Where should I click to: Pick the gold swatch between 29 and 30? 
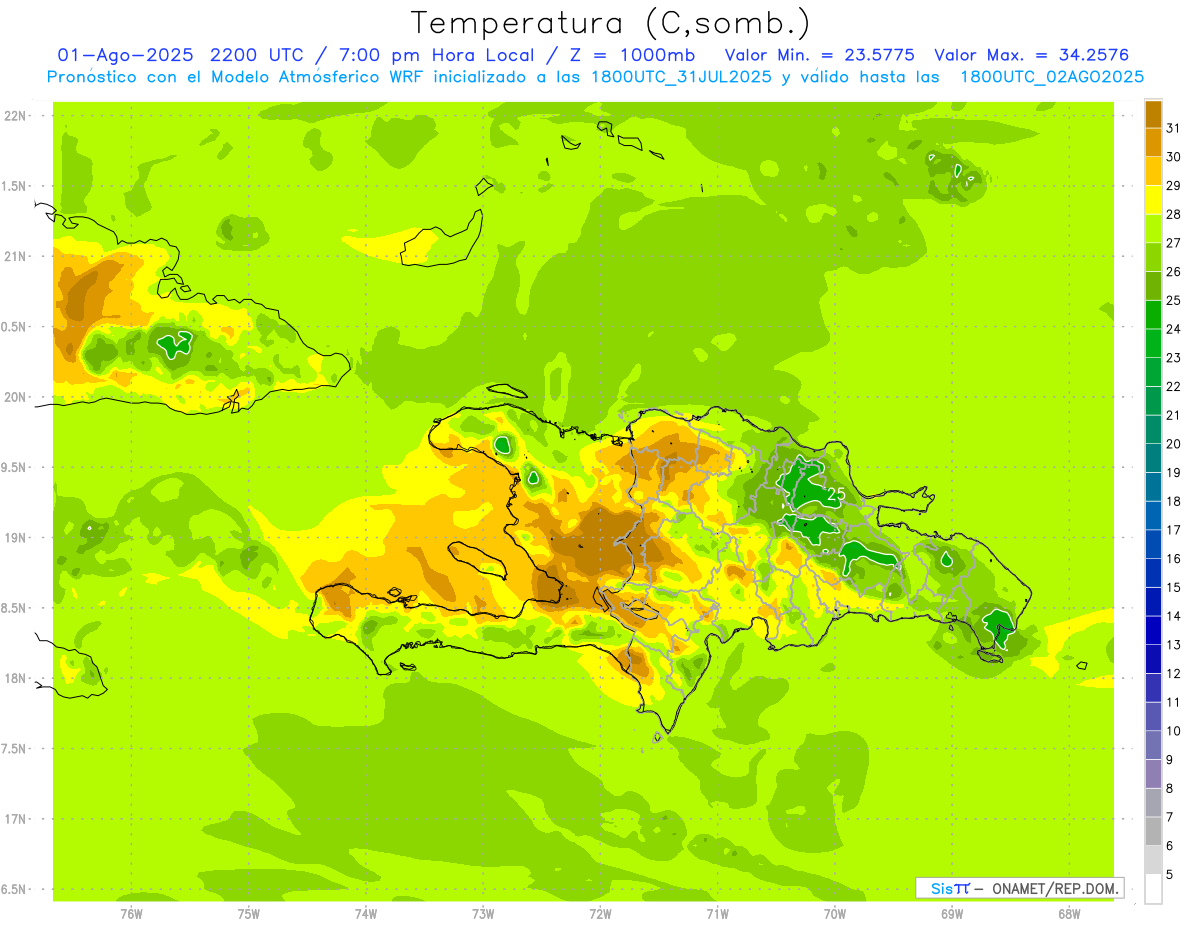pyautogui.click(x=1153, y=171)
